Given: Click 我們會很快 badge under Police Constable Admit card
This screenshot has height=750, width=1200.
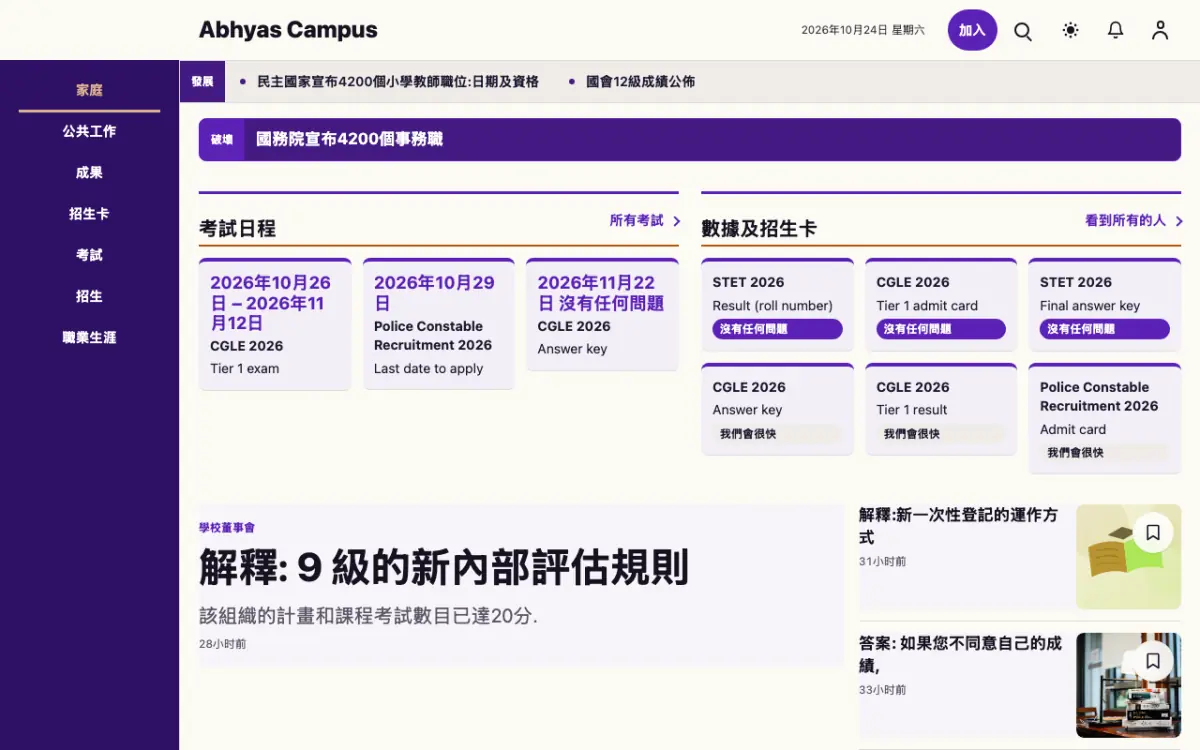Looking at the screenshot, I should point(1104,453).
